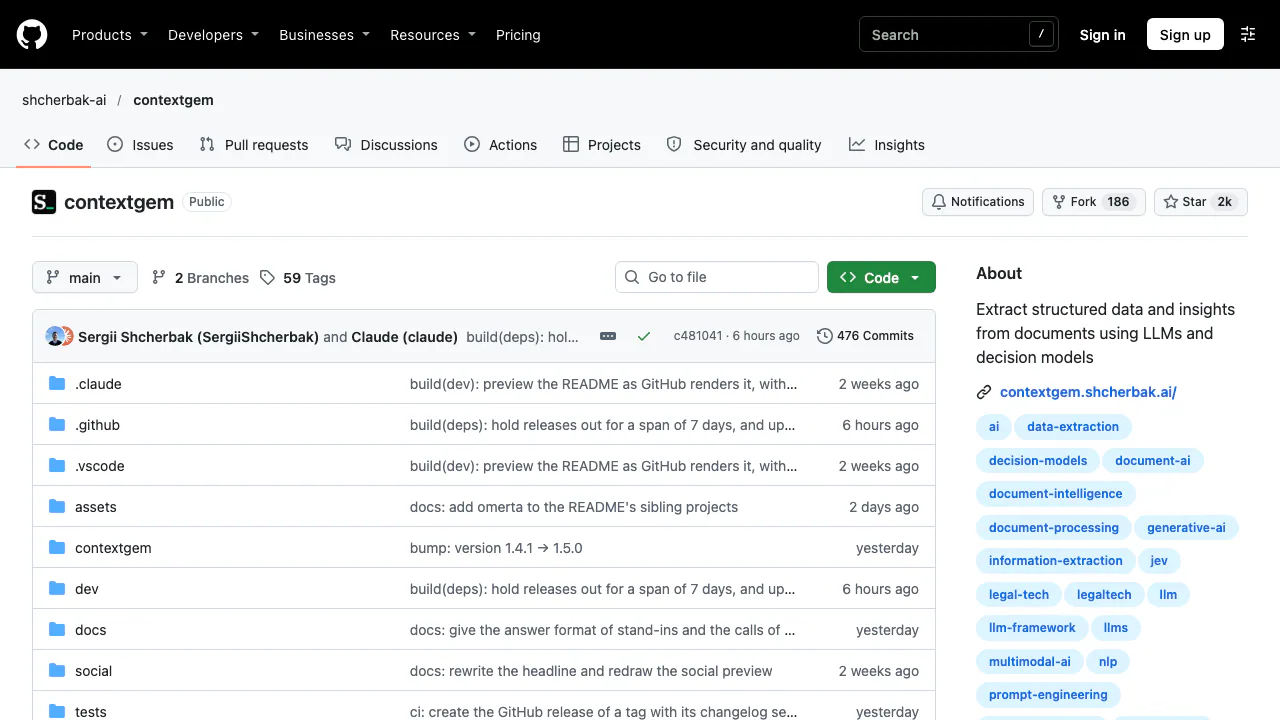Switch to the Issues tab
The height and width of the screenshot is (720, 1280).
pos(140,145)
